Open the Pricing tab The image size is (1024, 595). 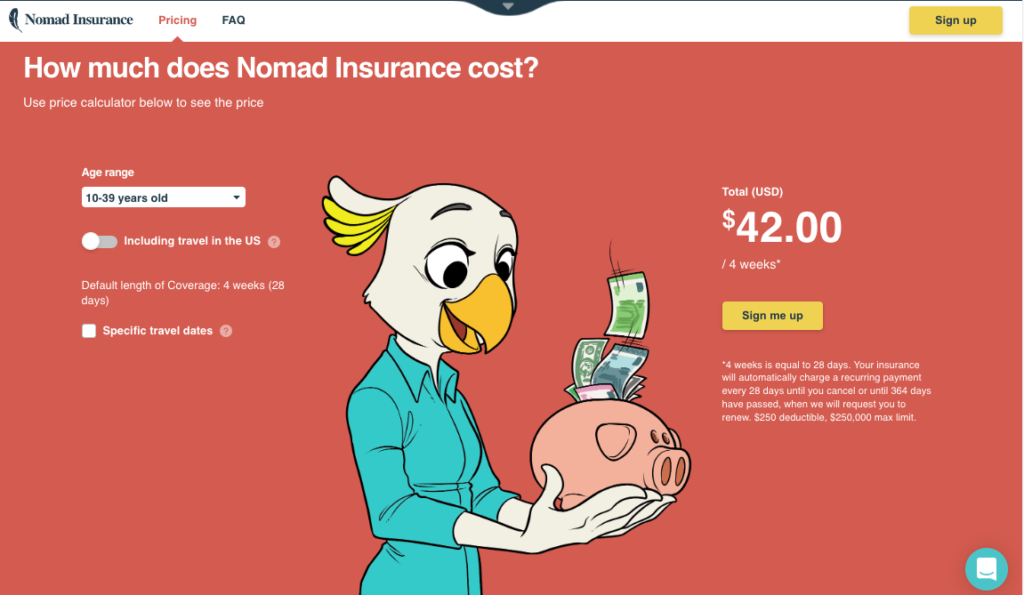[178, 20]
